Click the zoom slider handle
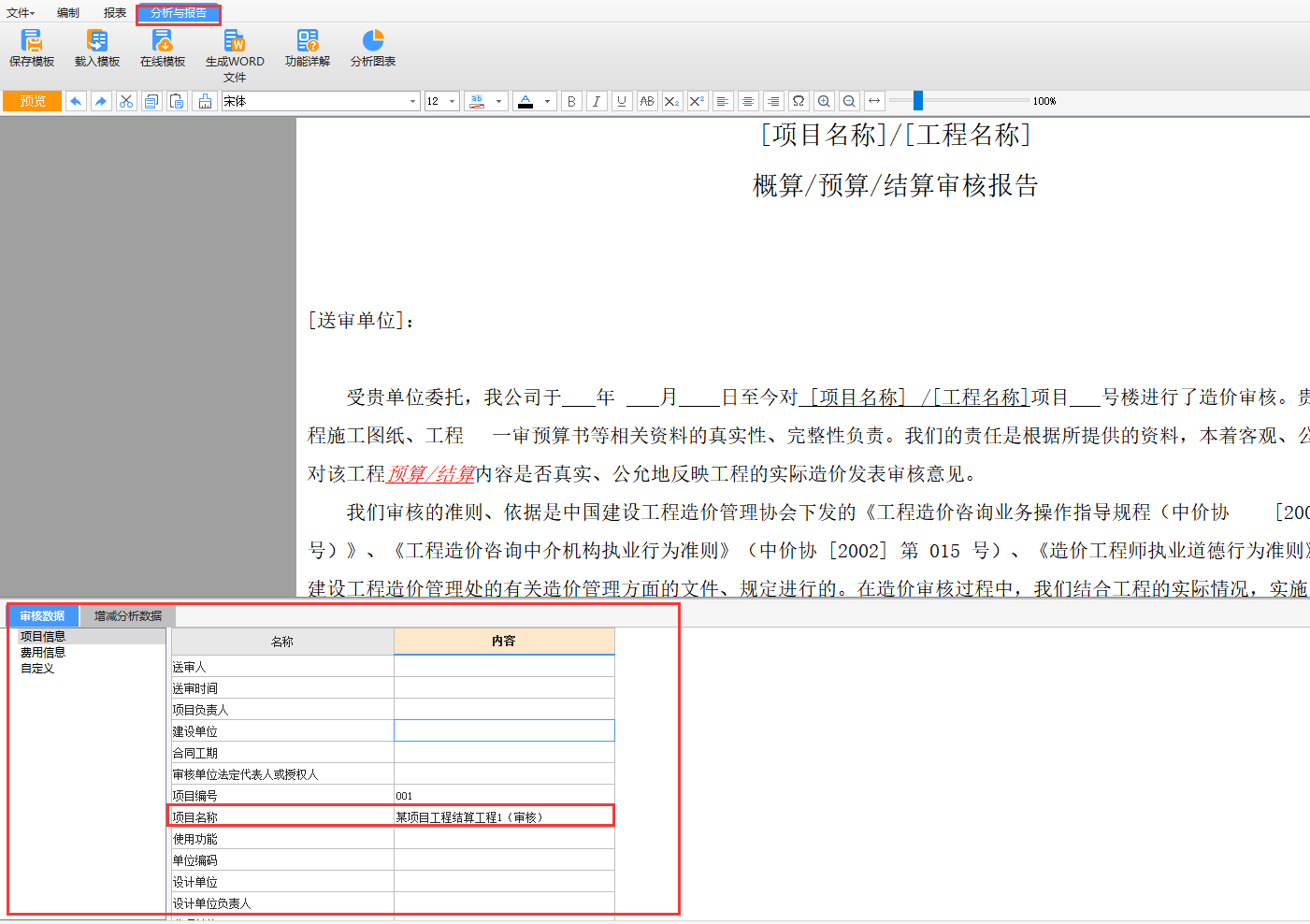The height and width of the screenshot is (924, 1310). click(x=918, y=101)
